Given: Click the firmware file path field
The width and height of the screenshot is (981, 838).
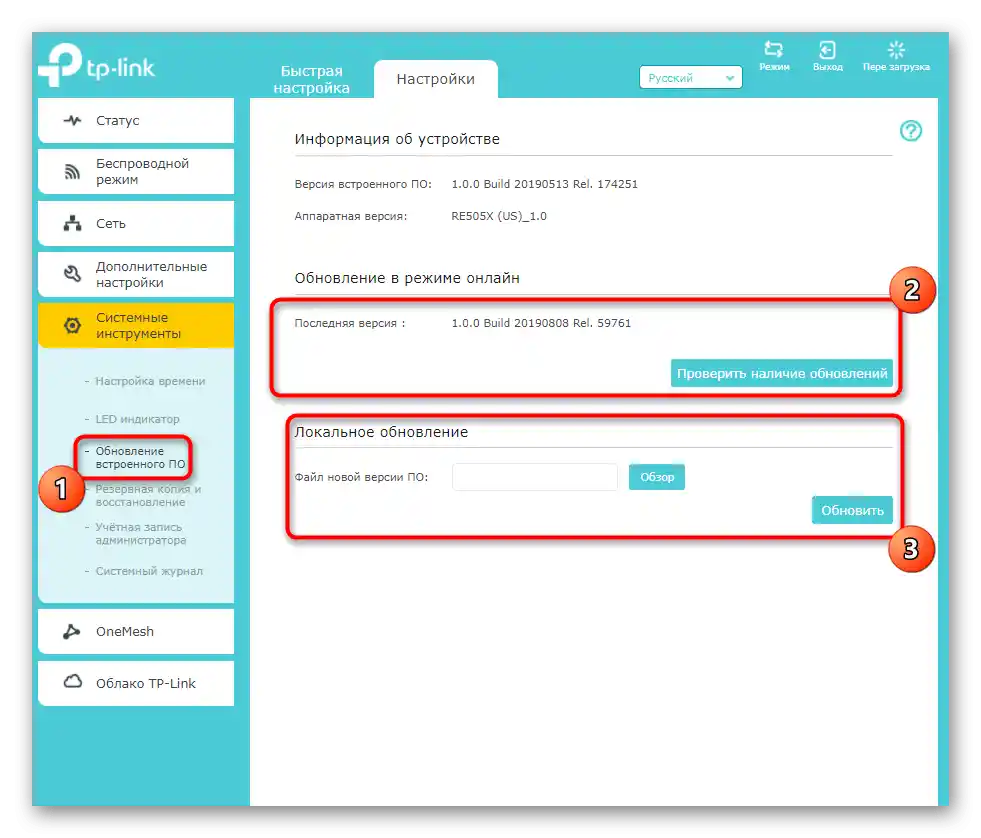Looking at the screenshot, I should click(x=535, y=477).
